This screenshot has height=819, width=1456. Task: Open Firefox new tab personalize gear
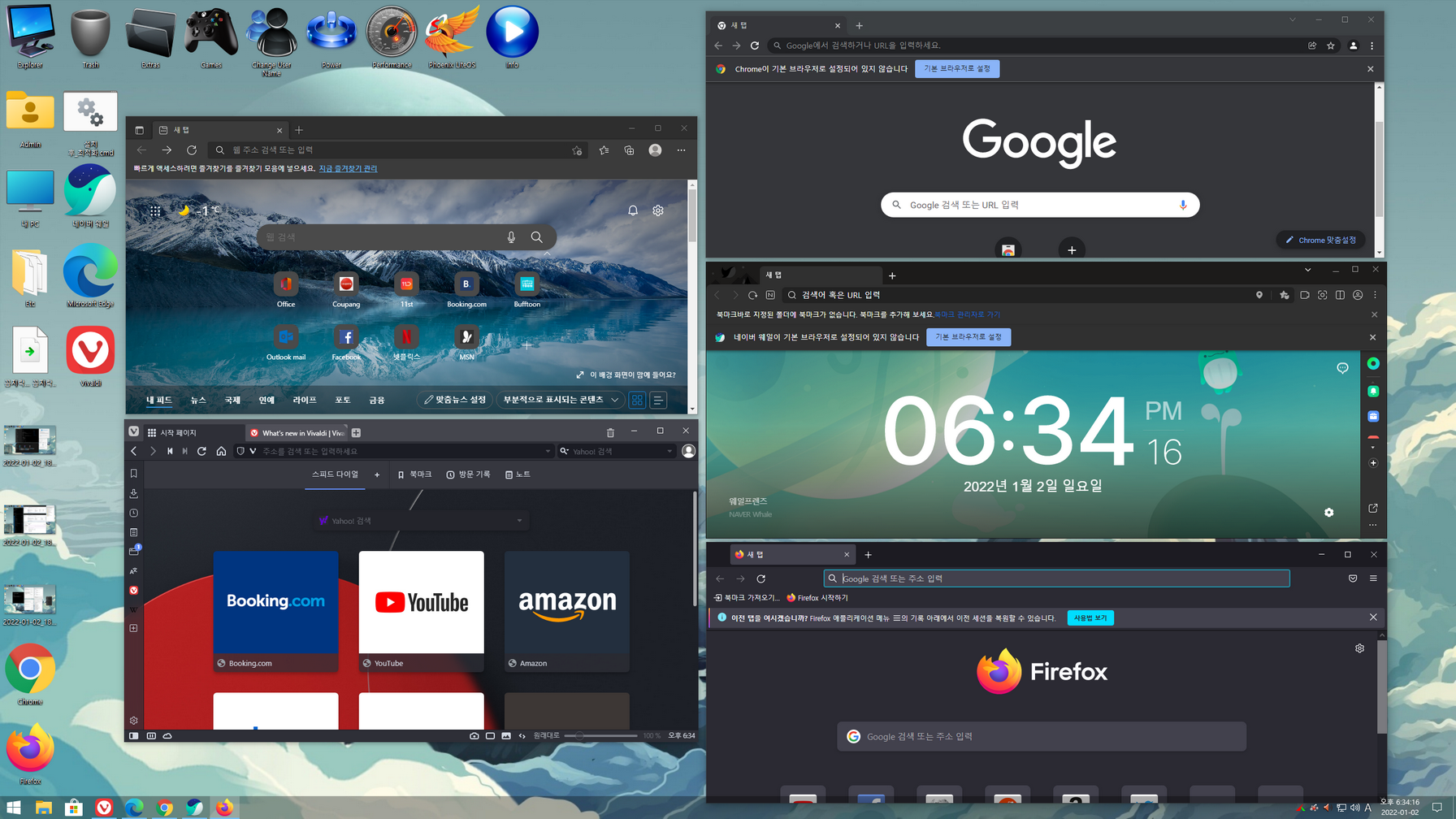(1359, 648)
